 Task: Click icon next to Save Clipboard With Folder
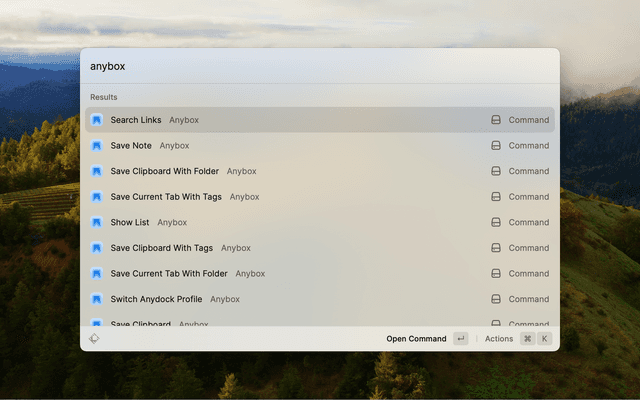tap(97, 171)
